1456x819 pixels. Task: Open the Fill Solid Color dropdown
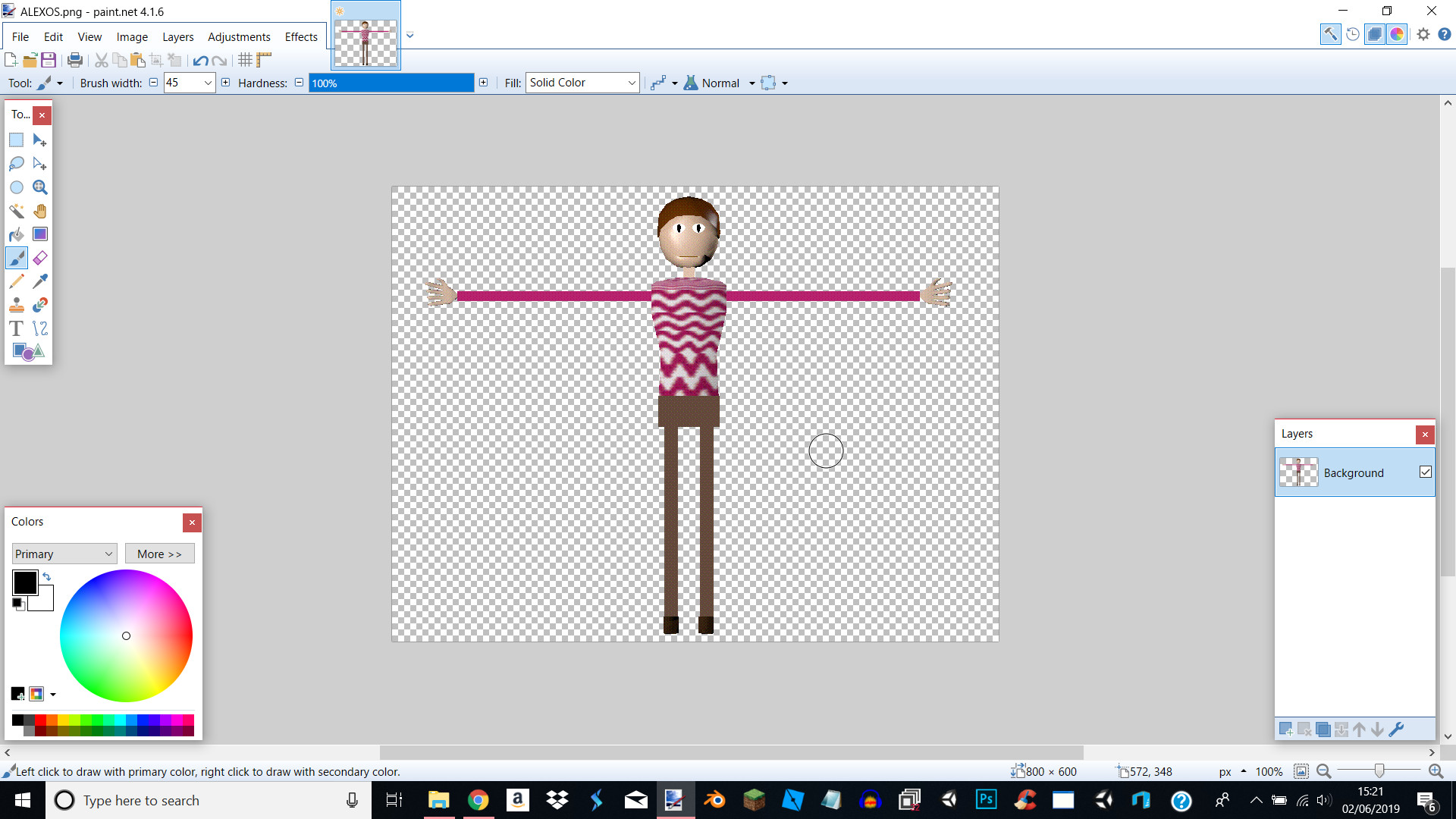point(582,83)
